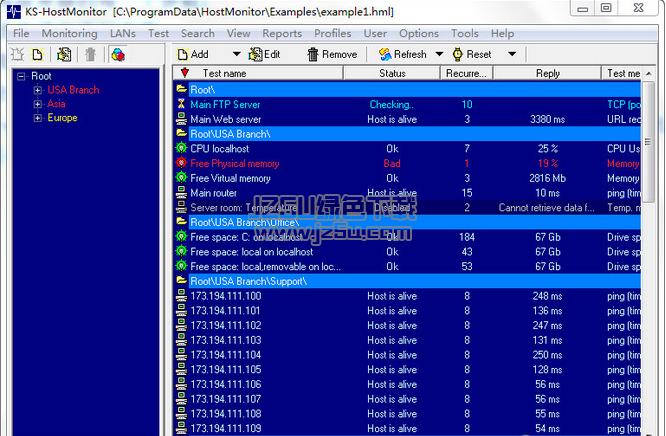The image size is (666, 436).
Task: Click the new folder icon in left toolbar
Action: 18,54
